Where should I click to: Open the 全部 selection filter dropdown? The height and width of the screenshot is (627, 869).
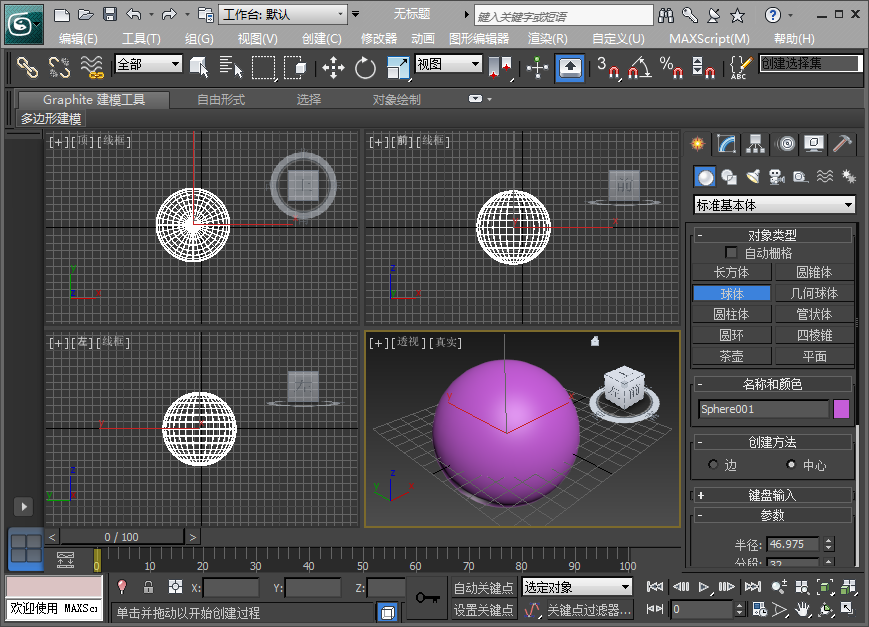pyautogui.click(x=149, y=64)
